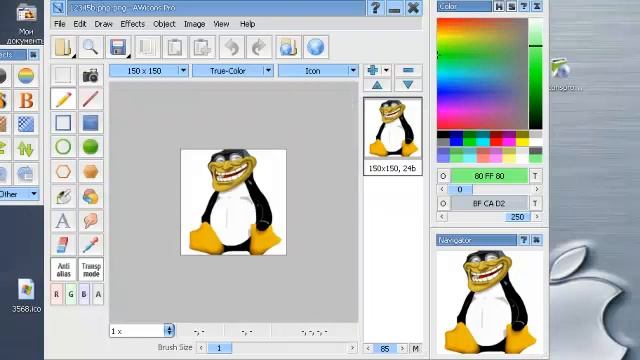Select the empty Rectangle tool
The height and width of the screenshot is (360, 640).
tap(63, 123)
